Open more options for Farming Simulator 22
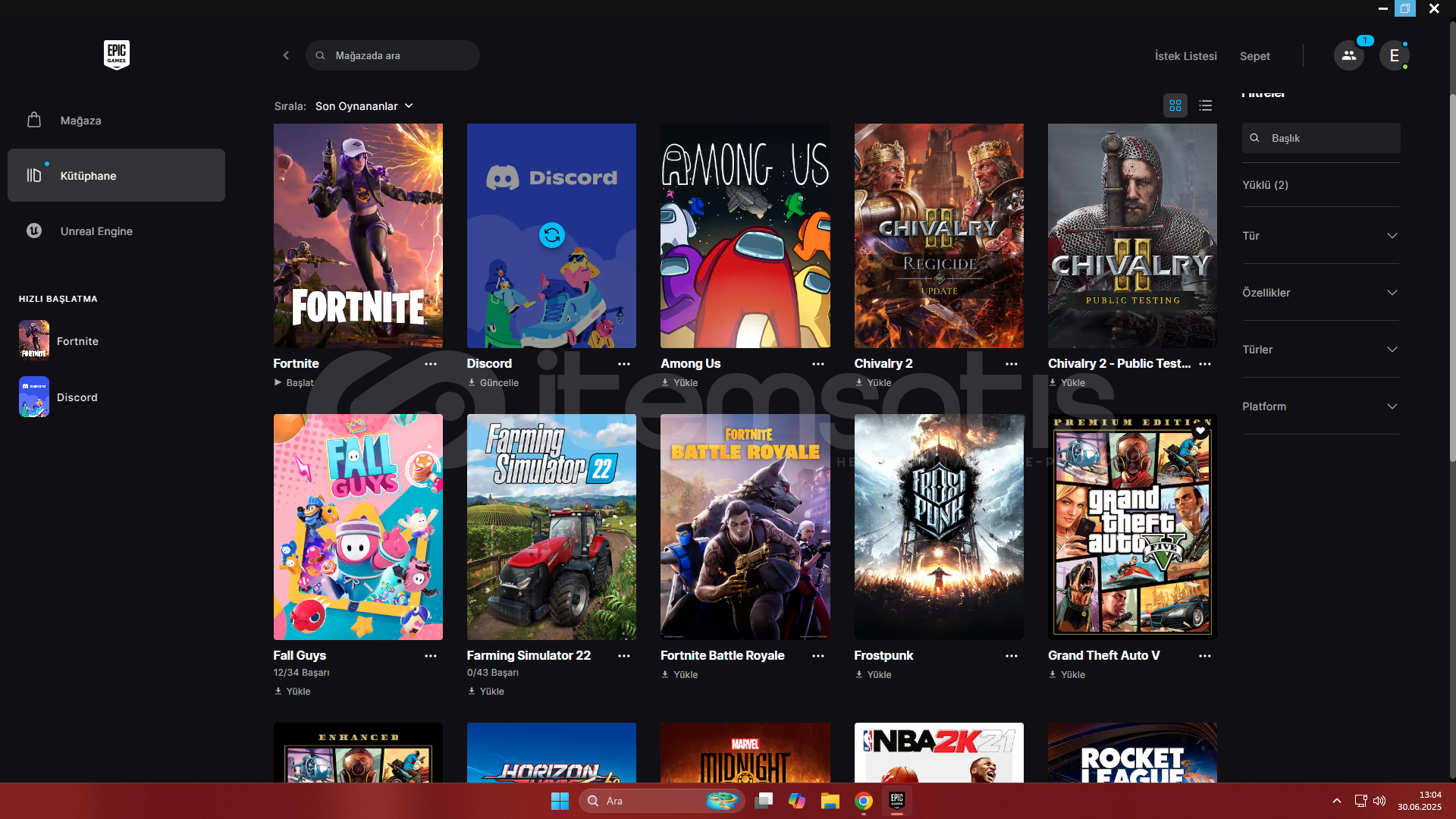 coord(624,656)
